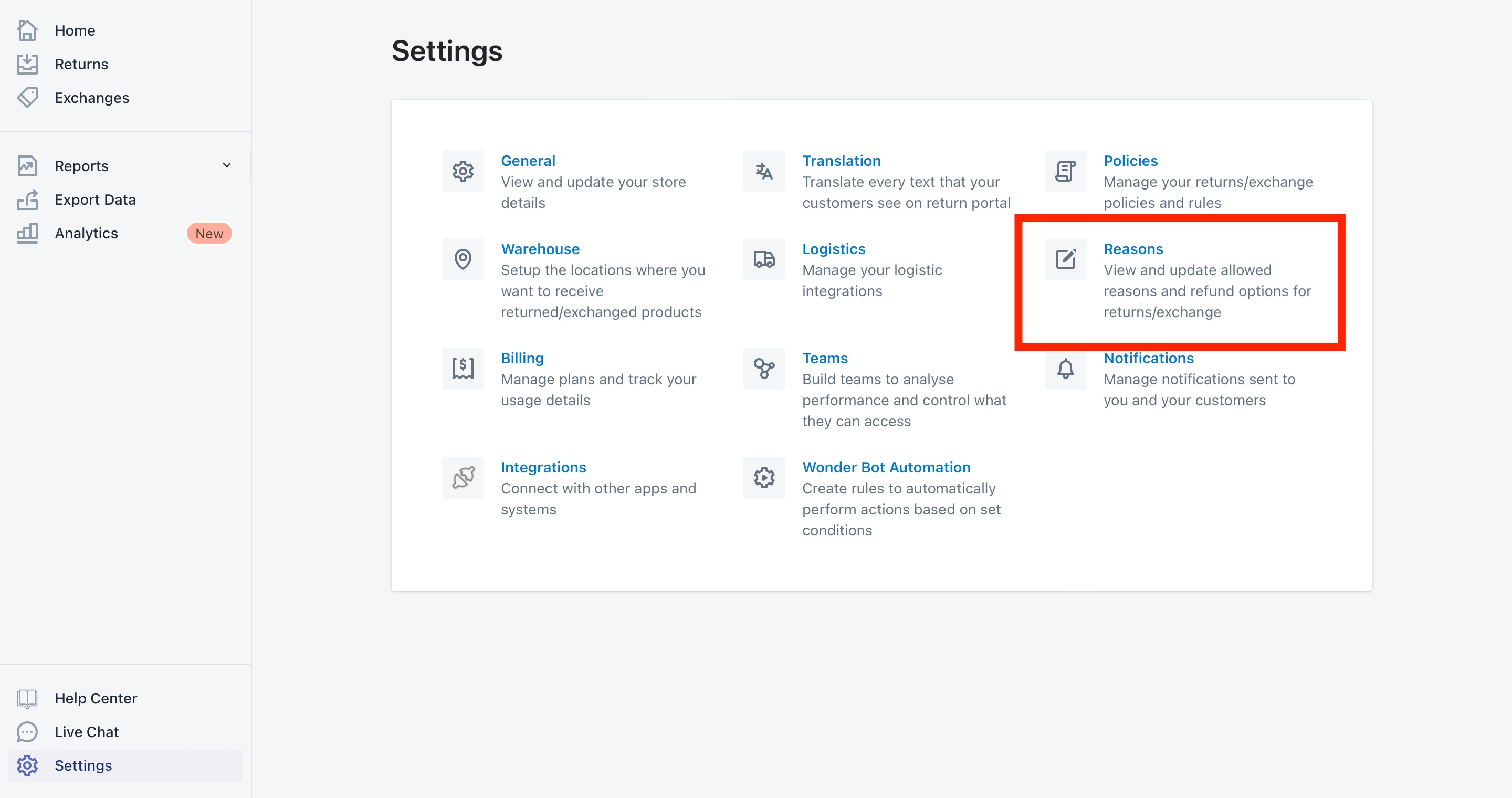Click the Warehouse location pin icon
1512x798 pixels.
[463, 259]
